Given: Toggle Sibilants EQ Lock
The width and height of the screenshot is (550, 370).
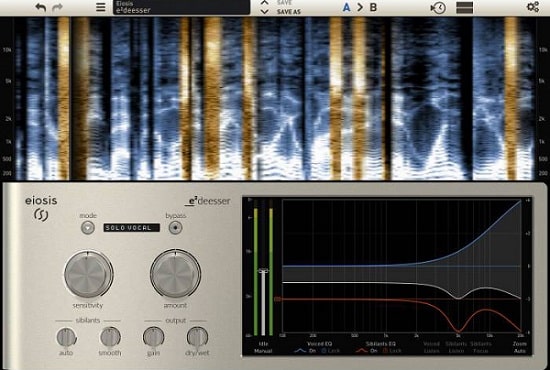Looking at the screenshot, I should point(393,350).
